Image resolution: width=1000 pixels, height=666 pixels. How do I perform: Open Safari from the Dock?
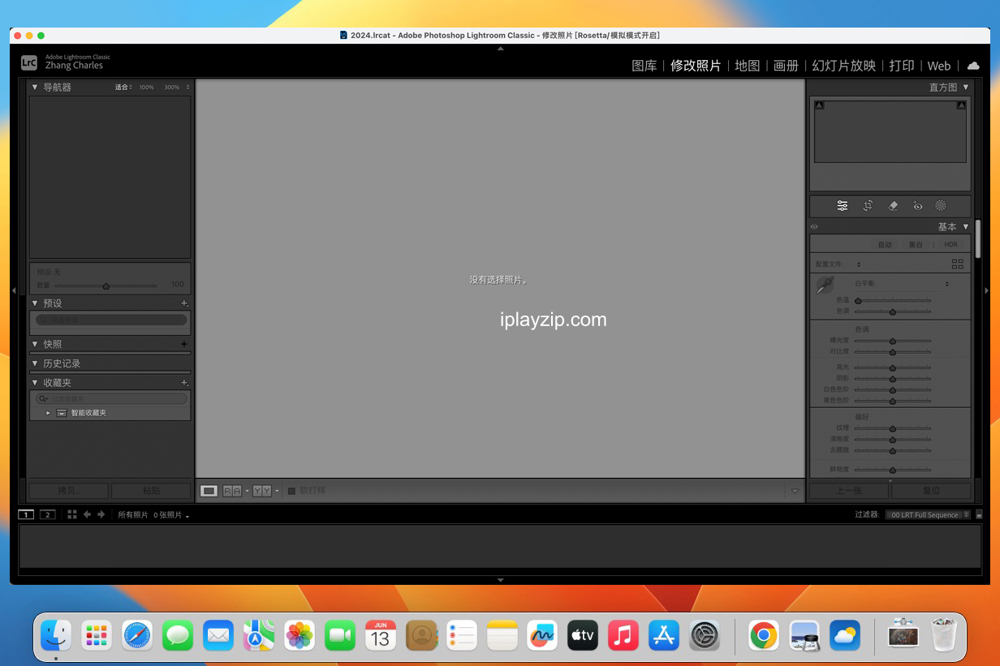[137, 635]
